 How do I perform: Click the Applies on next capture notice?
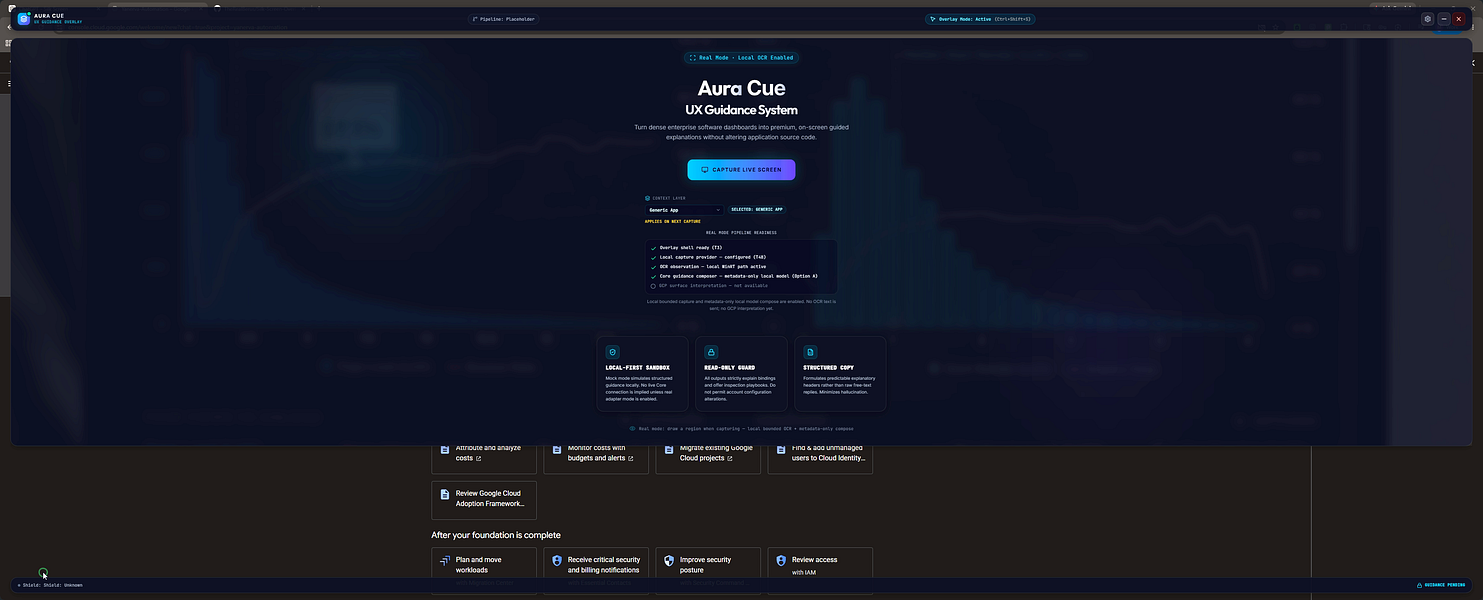(x=673, y=221)
